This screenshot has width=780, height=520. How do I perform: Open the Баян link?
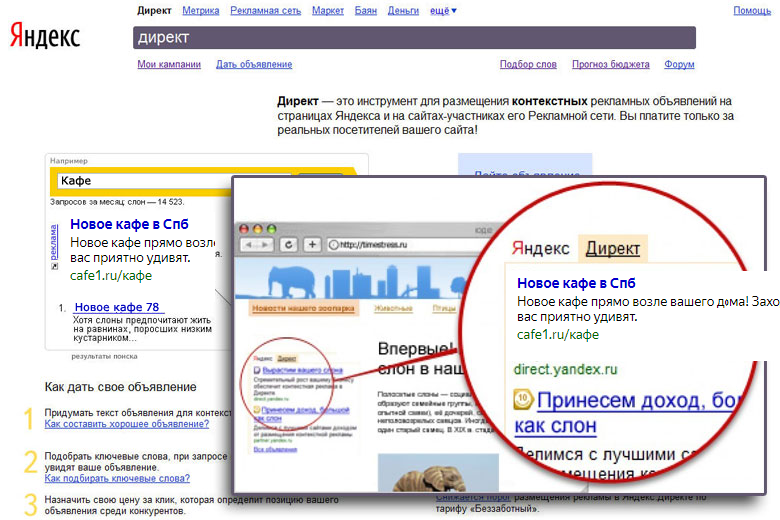366,10
